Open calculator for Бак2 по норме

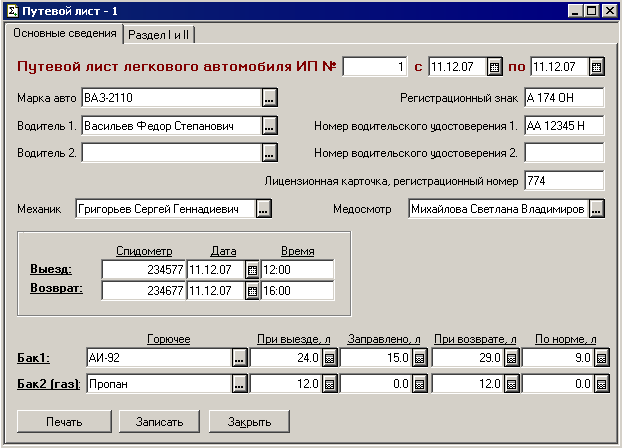pos(600,384)
